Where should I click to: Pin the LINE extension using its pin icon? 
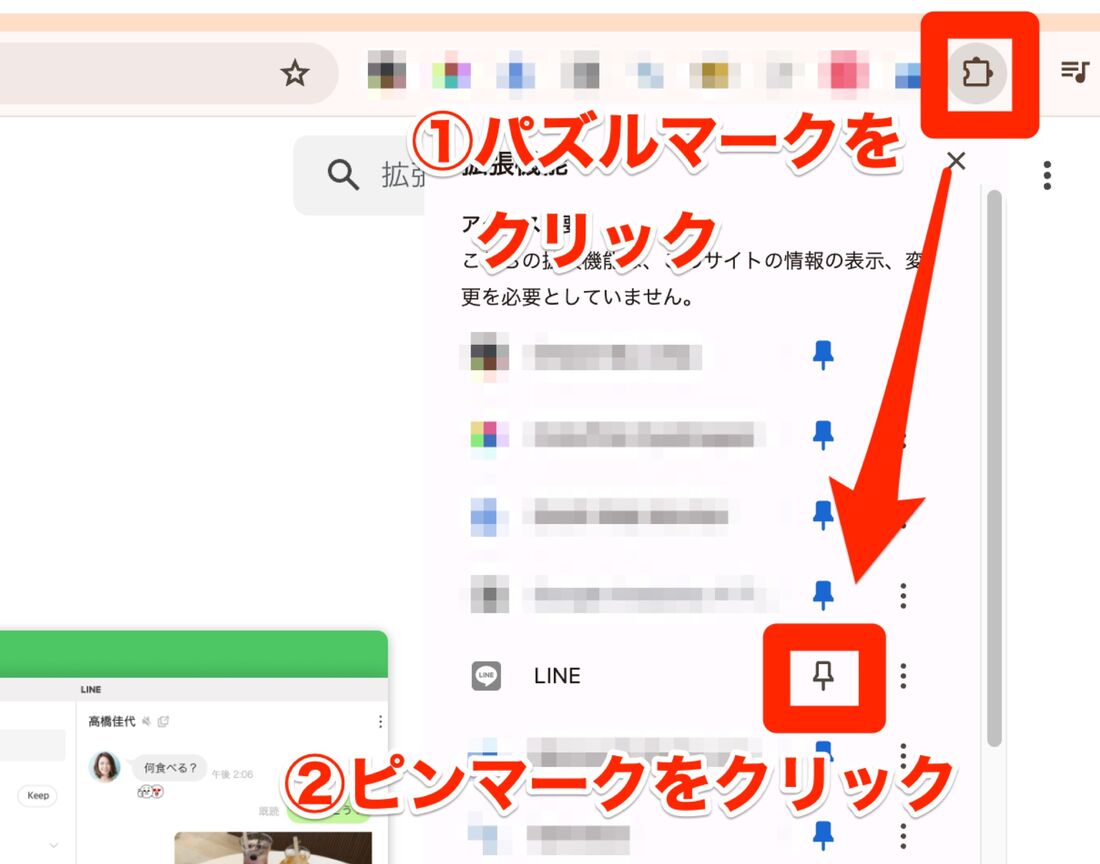[822, 676]
